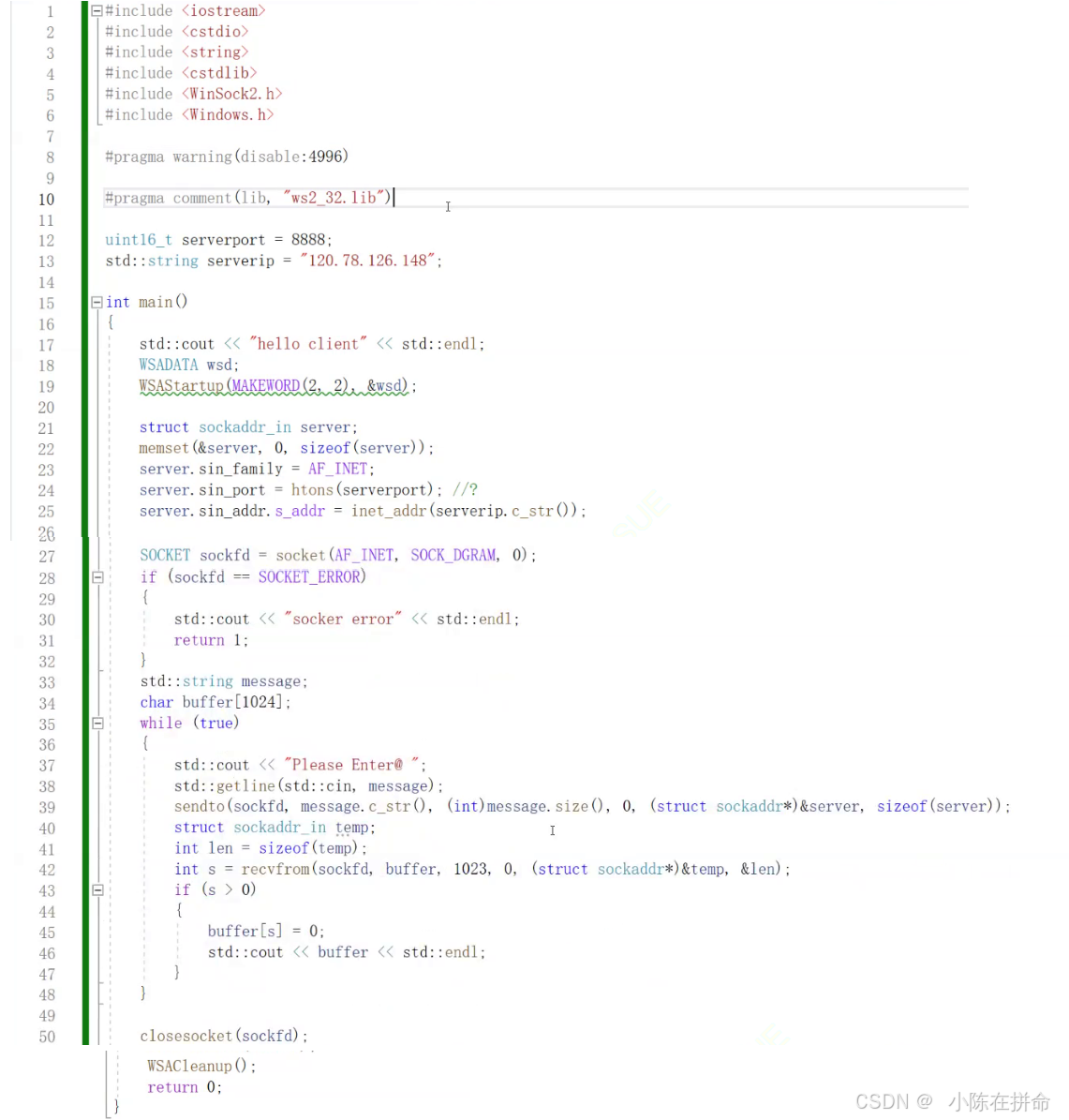Viewport: 1069px width, 1120px height.
Task: Click the return 1; statement
Action: pos(211,640)
